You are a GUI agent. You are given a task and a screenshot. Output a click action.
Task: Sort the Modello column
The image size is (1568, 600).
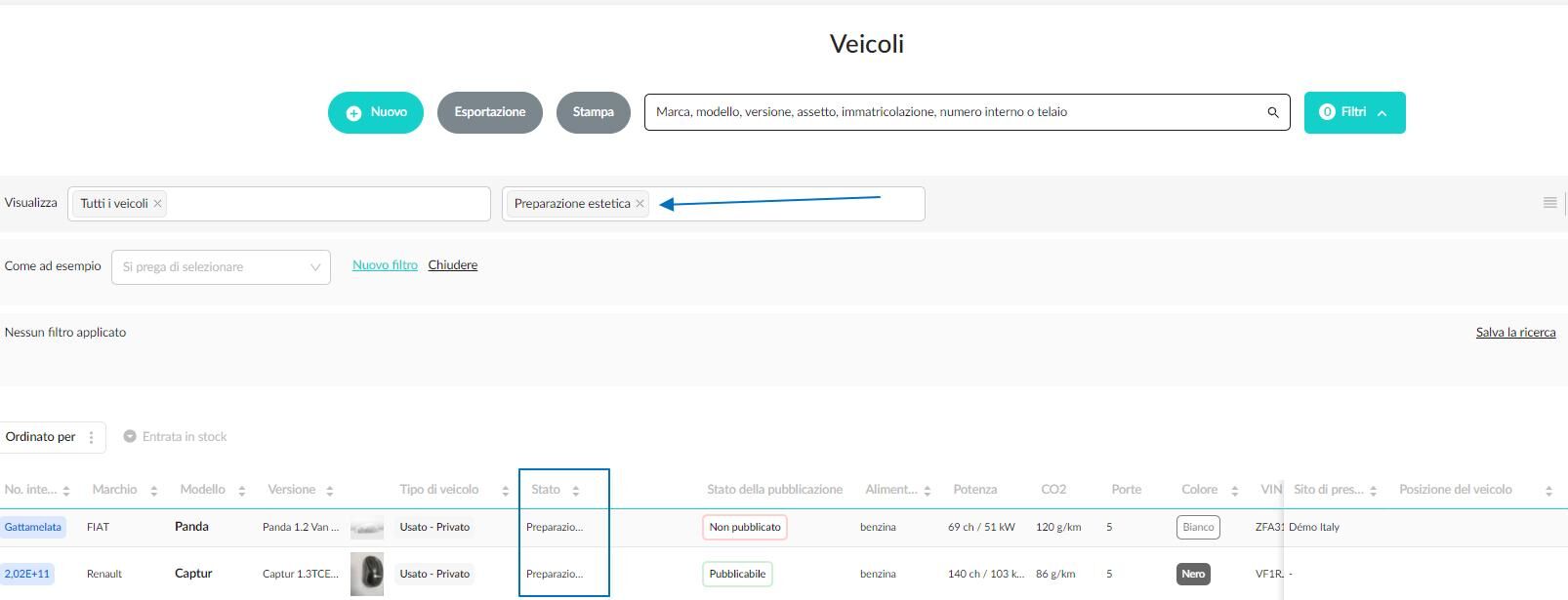(x=241, y=491)
